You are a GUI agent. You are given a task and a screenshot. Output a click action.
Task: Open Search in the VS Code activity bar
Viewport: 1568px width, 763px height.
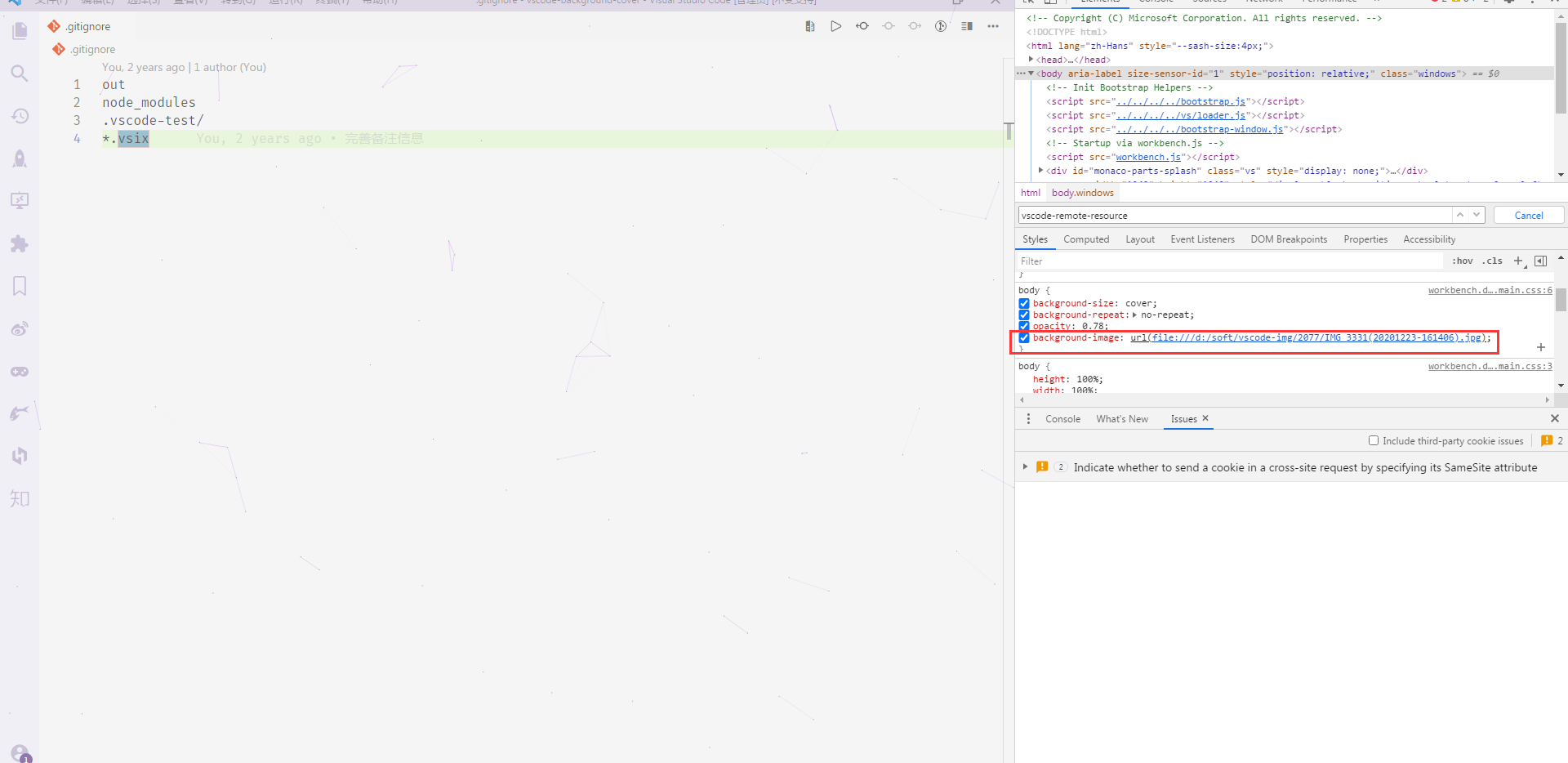[x=20, y=73]
